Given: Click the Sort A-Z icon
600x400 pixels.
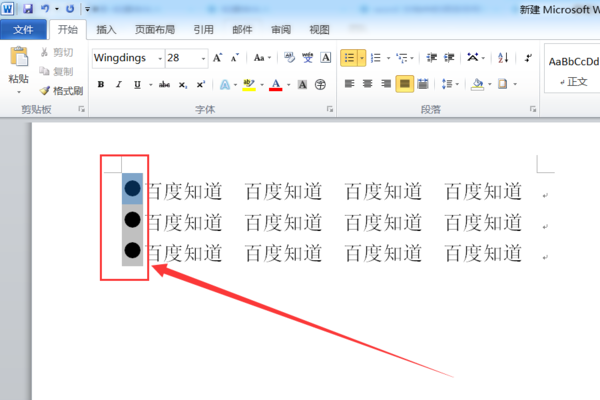Looking at the screenshot, I should pos(503,58).
